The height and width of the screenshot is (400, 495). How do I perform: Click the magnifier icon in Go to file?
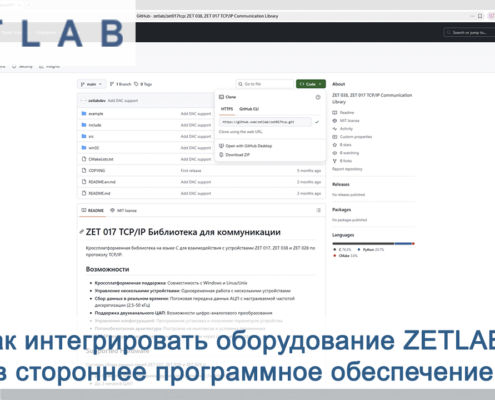(x=240, y=84)
